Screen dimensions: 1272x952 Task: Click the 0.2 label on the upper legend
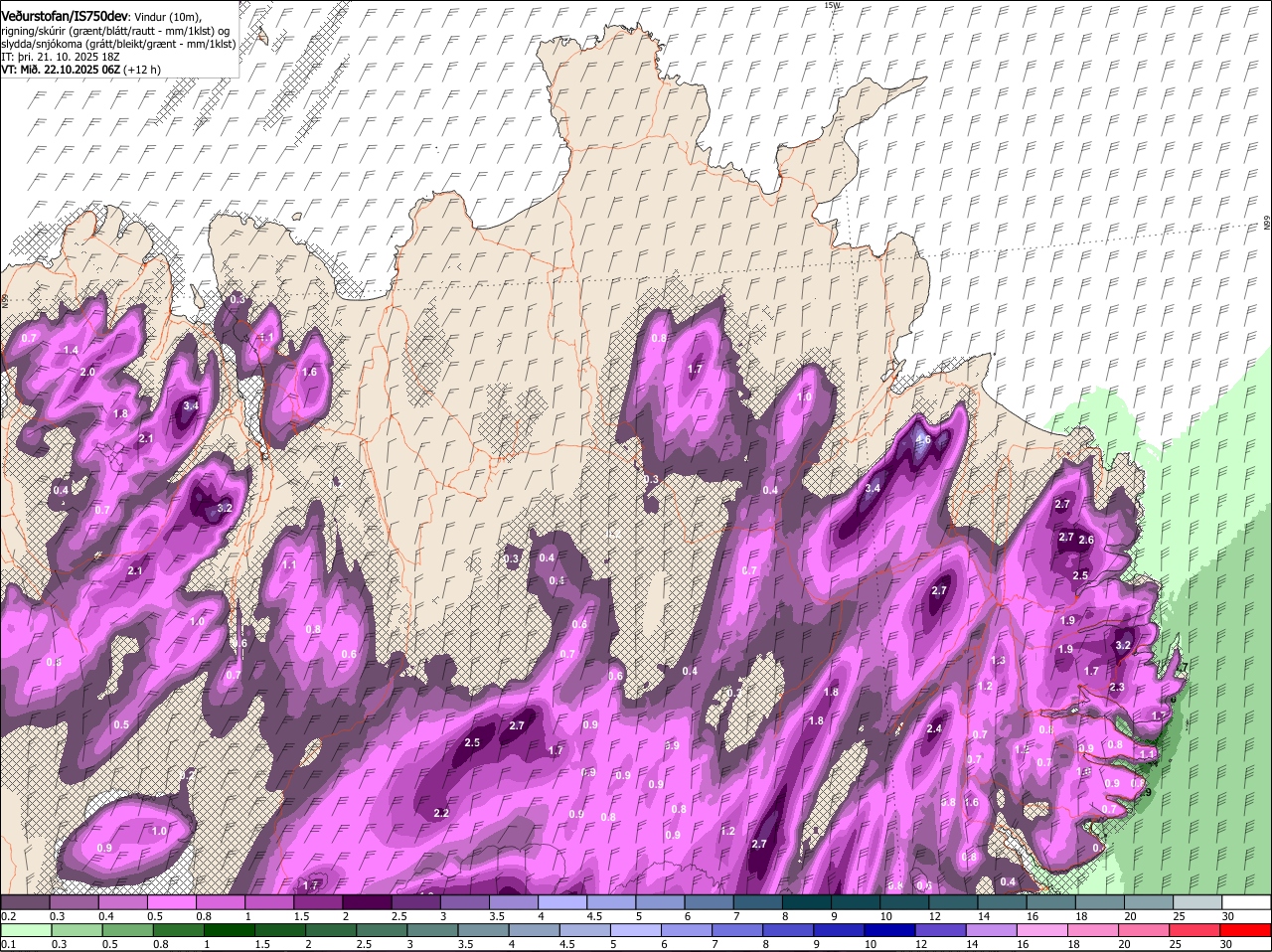(8, 916)
